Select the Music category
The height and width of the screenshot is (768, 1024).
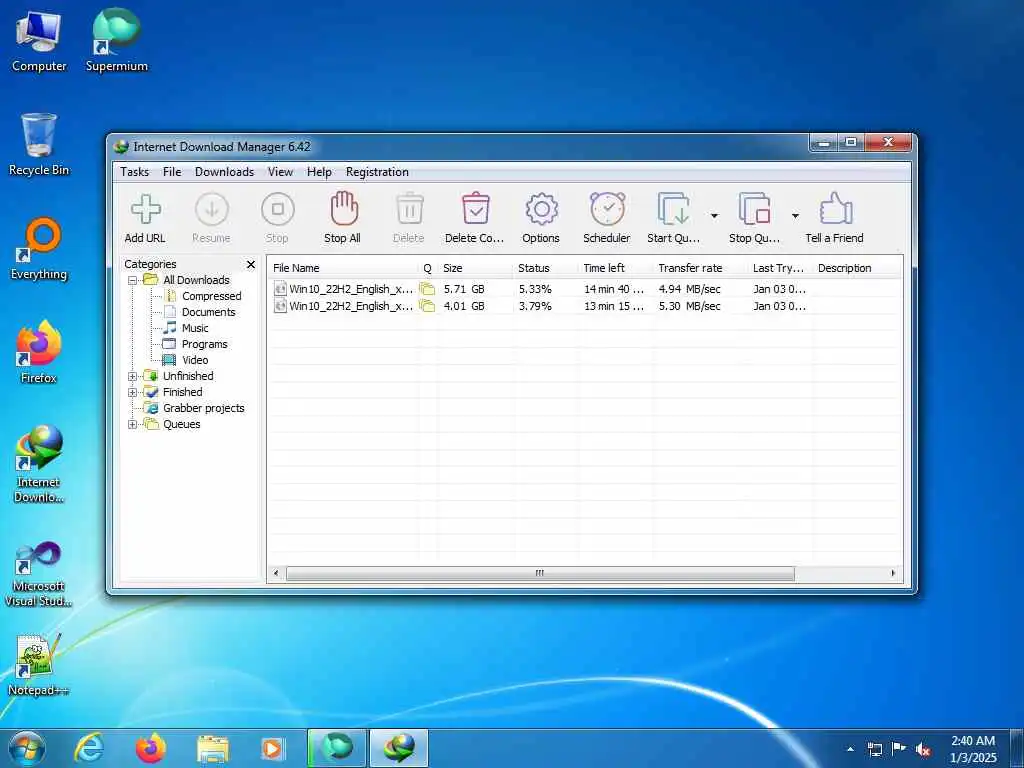click(x=195, y=328)
